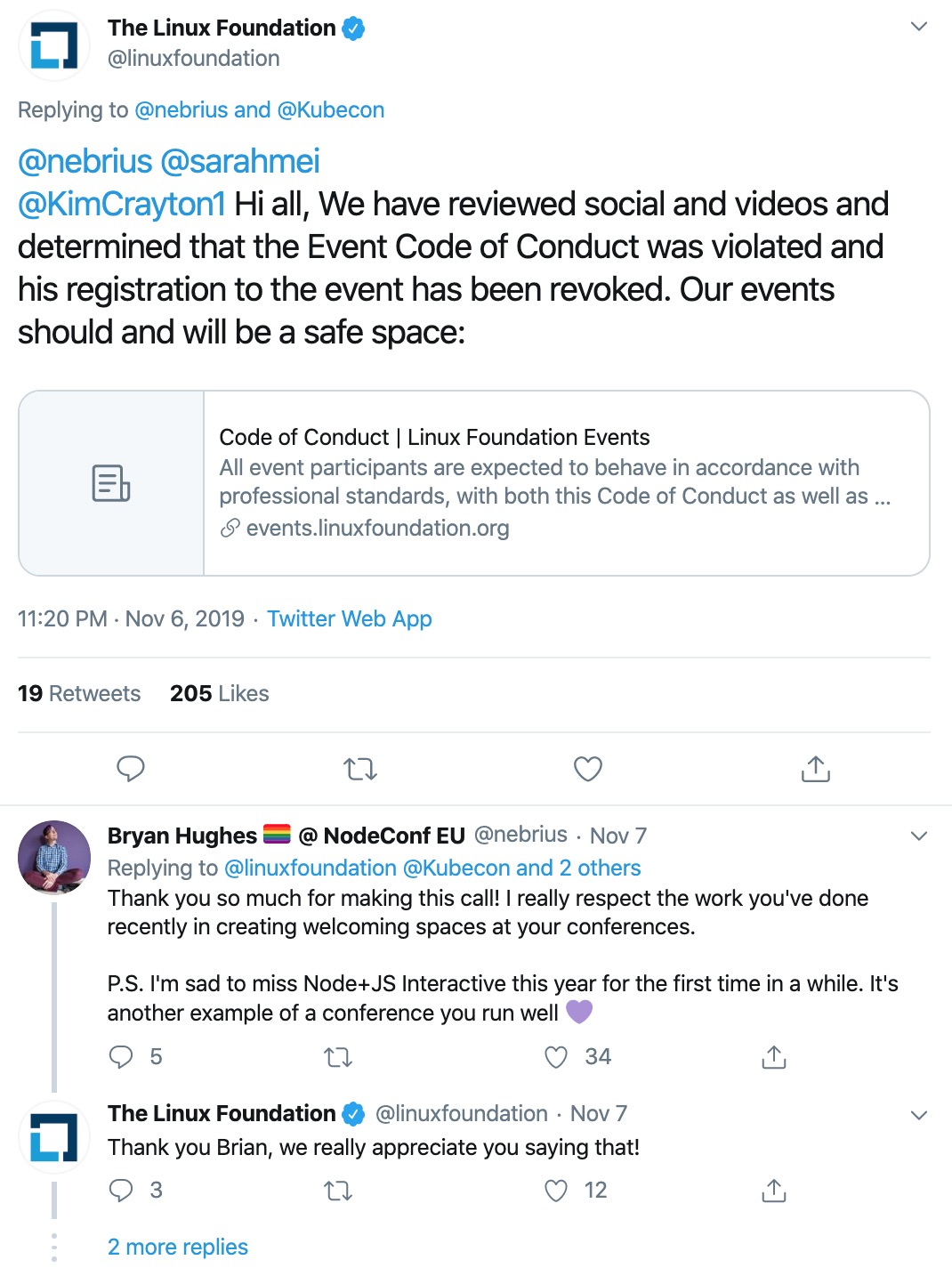This screenshot has width=952, height=1276.
Task: Share the main tweet via share icon
Action: click(816, 769)
